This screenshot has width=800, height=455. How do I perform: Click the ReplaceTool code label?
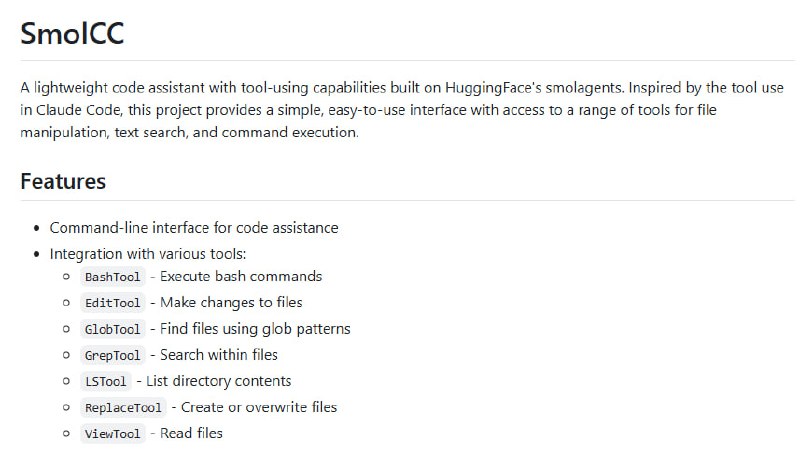pyautogui.click(x=124, y=408)
